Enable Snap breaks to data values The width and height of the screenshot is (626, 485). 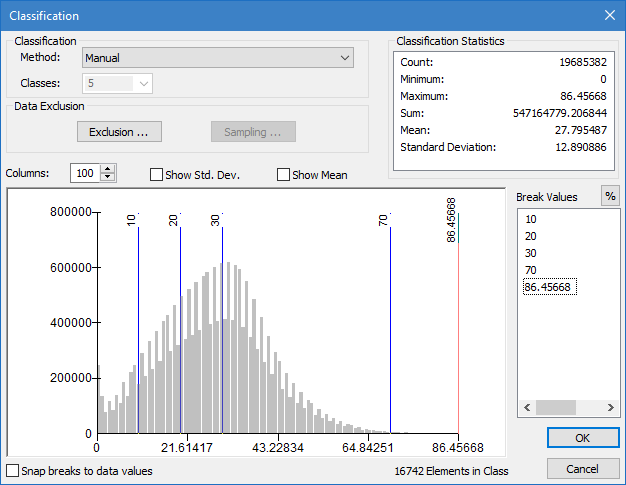click(x=13, y=470)
